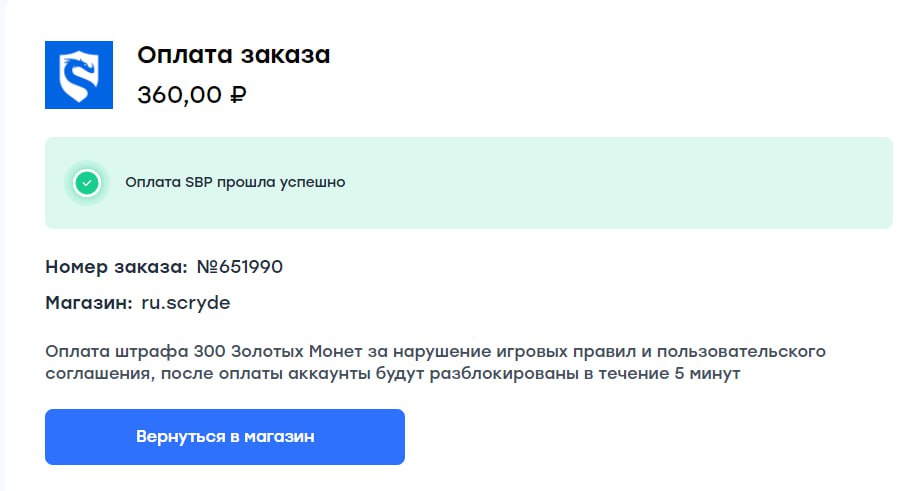Click the ruble currency symbol
Viewport: 924px width, 491px height.
pos(238,96)
